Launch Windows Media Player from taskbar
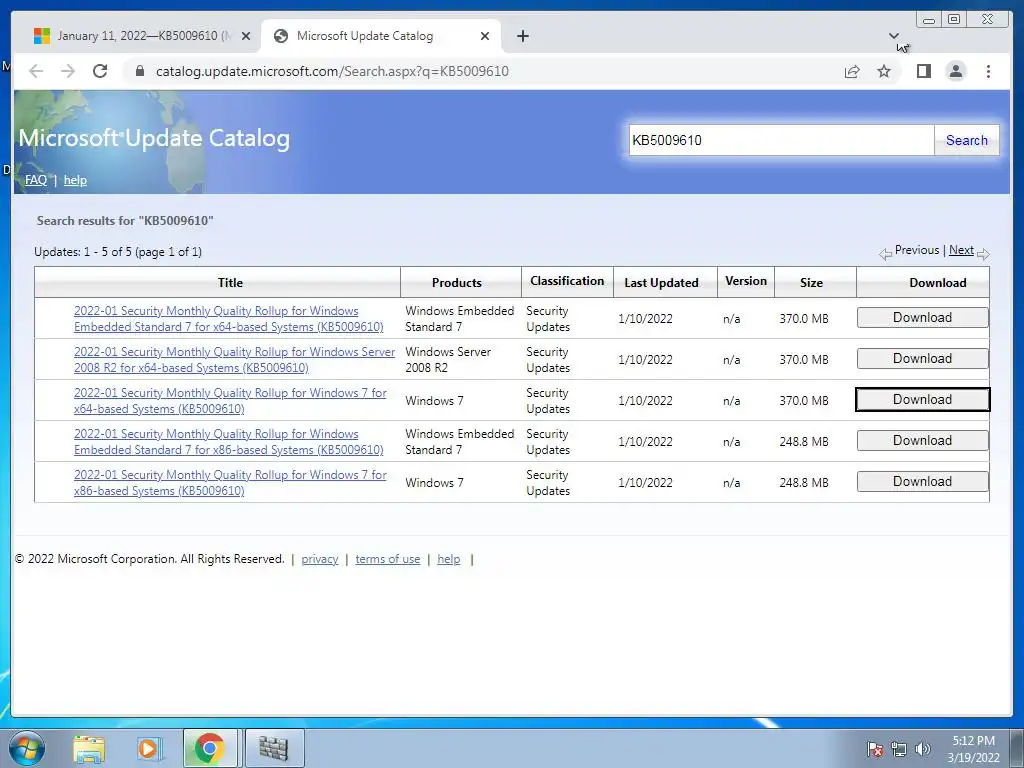The height and width of the screenshot is (768, 1024). 150,748
